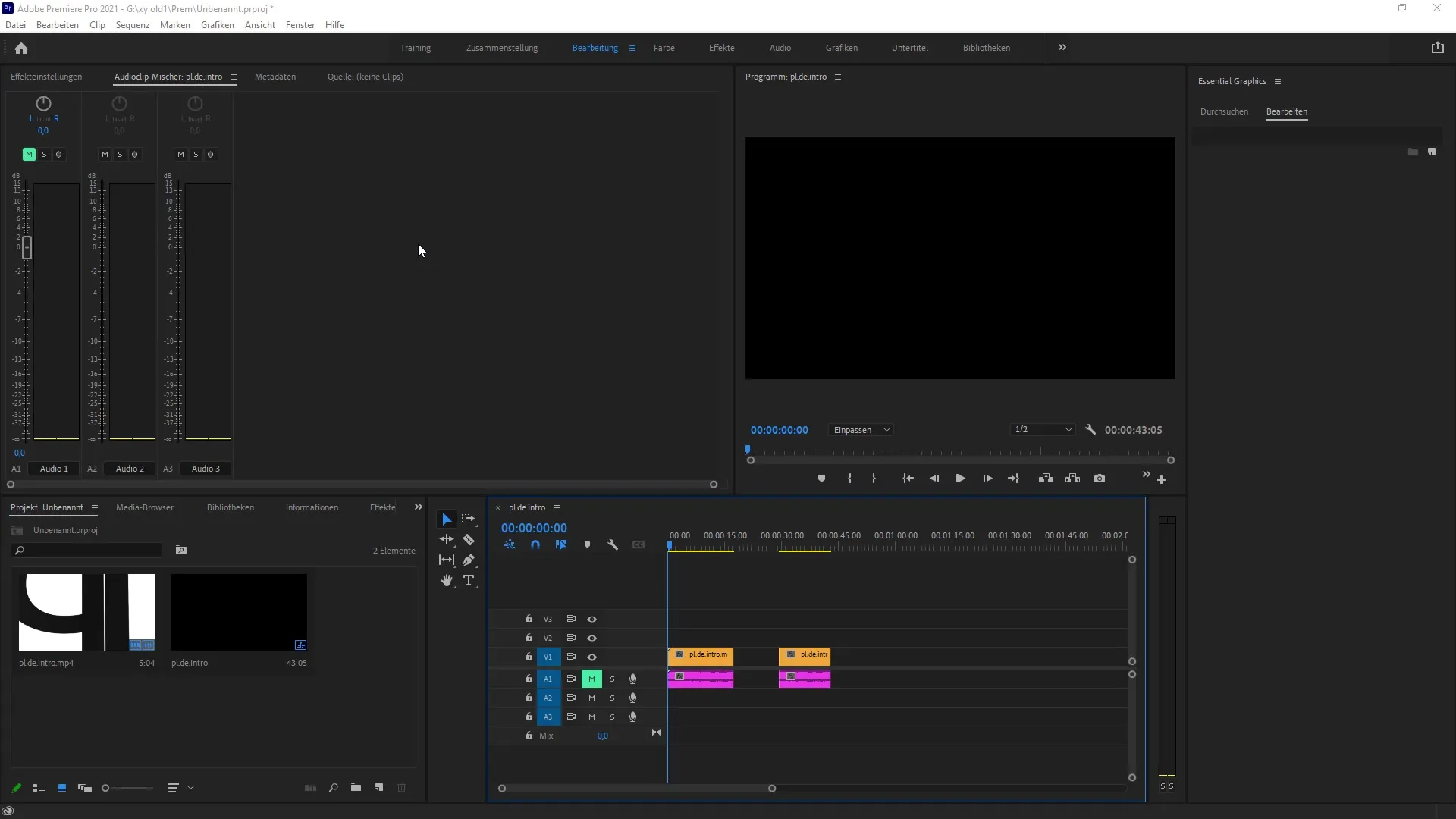Toggle timeline snapping magnet
The image size is (1456, 819).
535,545
